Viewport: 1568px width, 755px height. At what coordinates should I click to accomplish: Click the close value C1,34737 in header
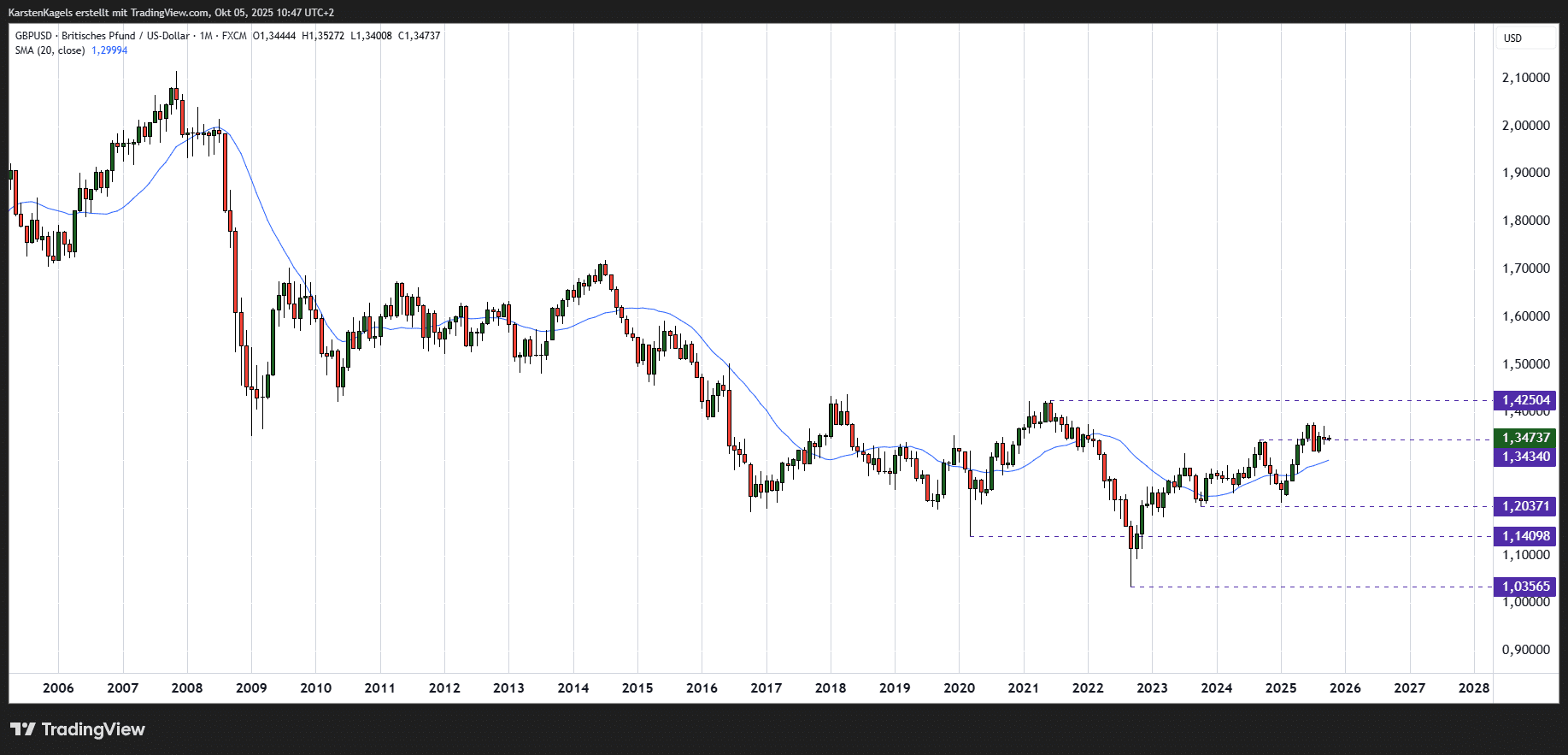click(x=420, y=36)
